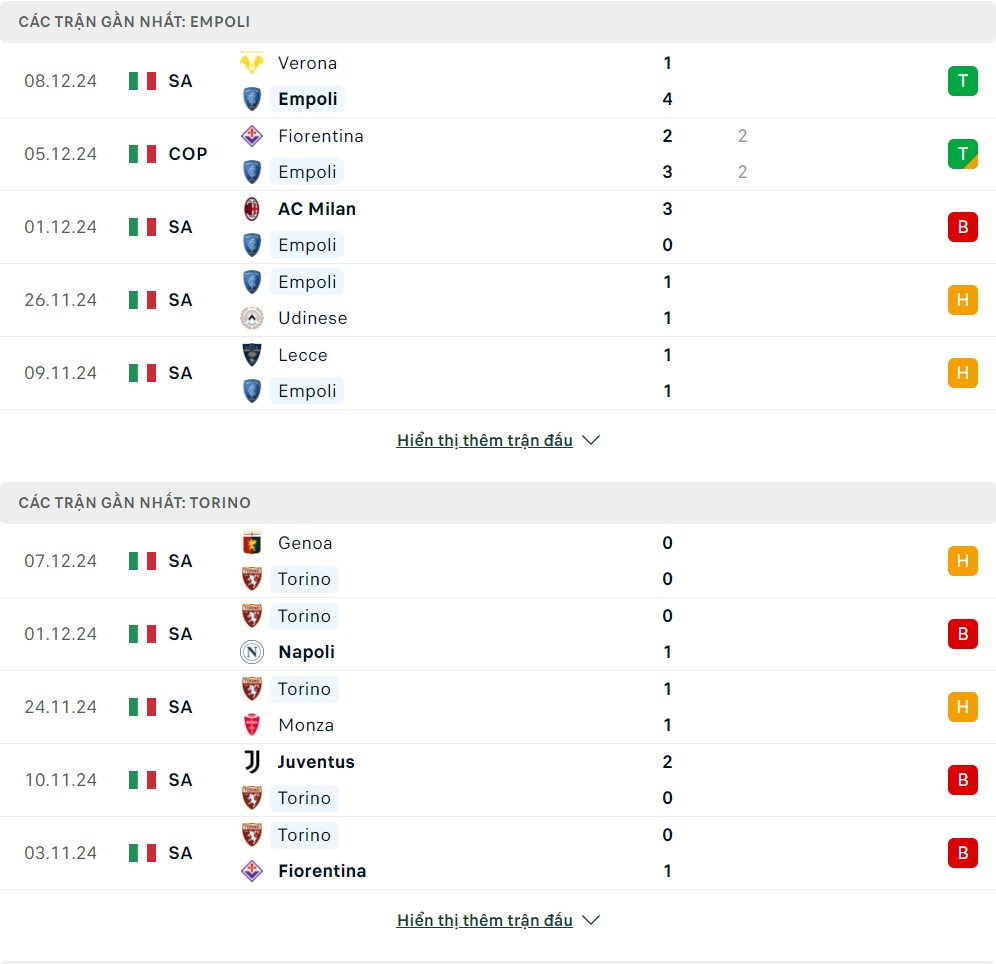Open the green T badge for Verona match

[x=962, y=81]
